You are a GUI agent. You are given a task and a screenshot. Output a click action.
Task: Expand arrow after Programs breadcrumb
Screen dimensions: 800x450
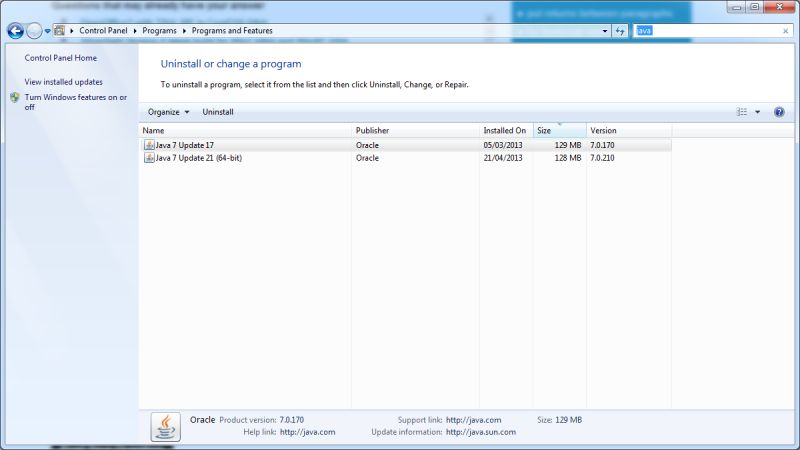coord(184,31)
